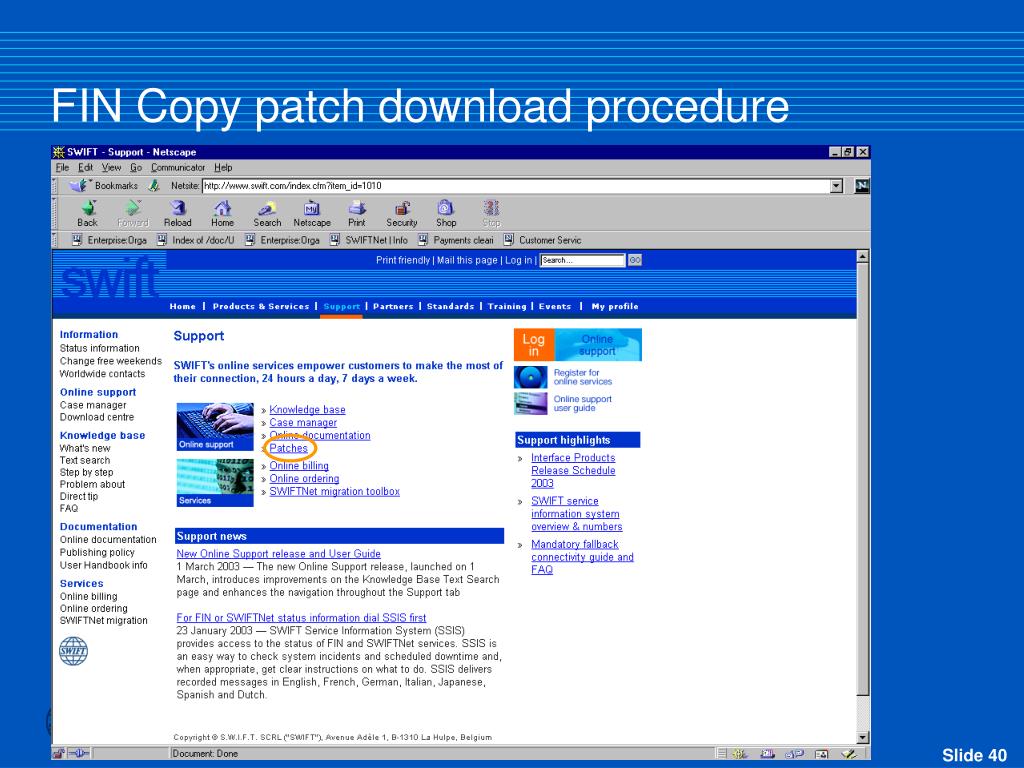Open SWIFTNet migration toolbox link
This screenshot has height=768, width=1024.
(334, 492)
